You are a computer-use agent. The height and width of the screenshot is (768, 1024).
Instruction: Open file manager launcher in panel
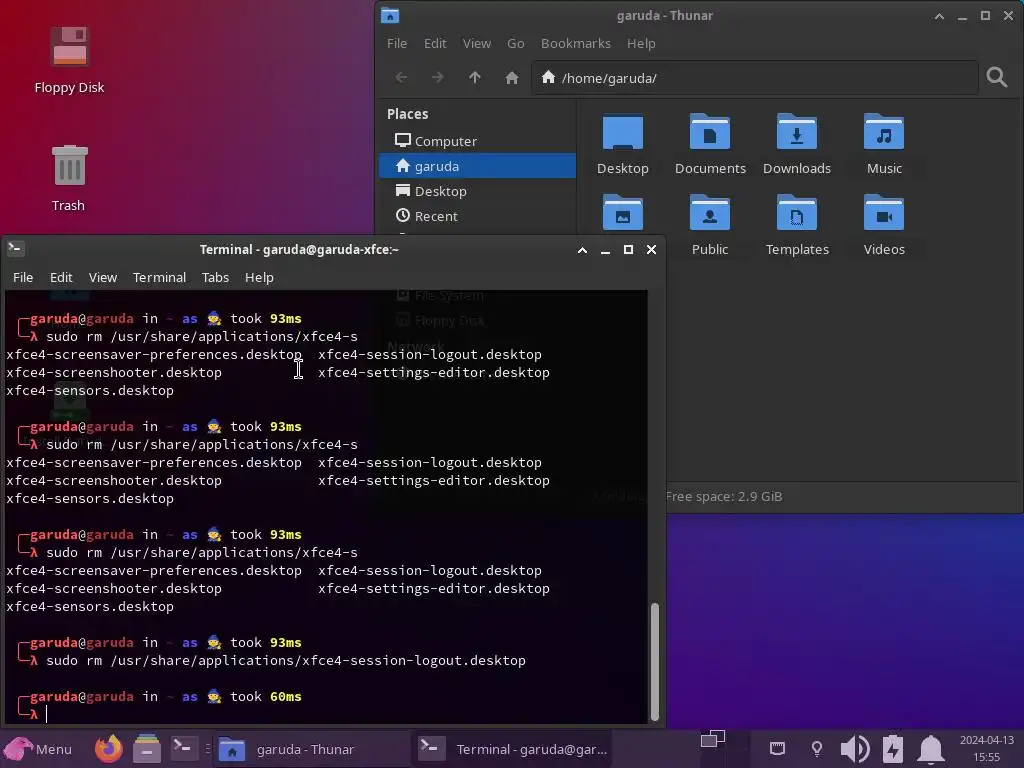tap(147, 748)
